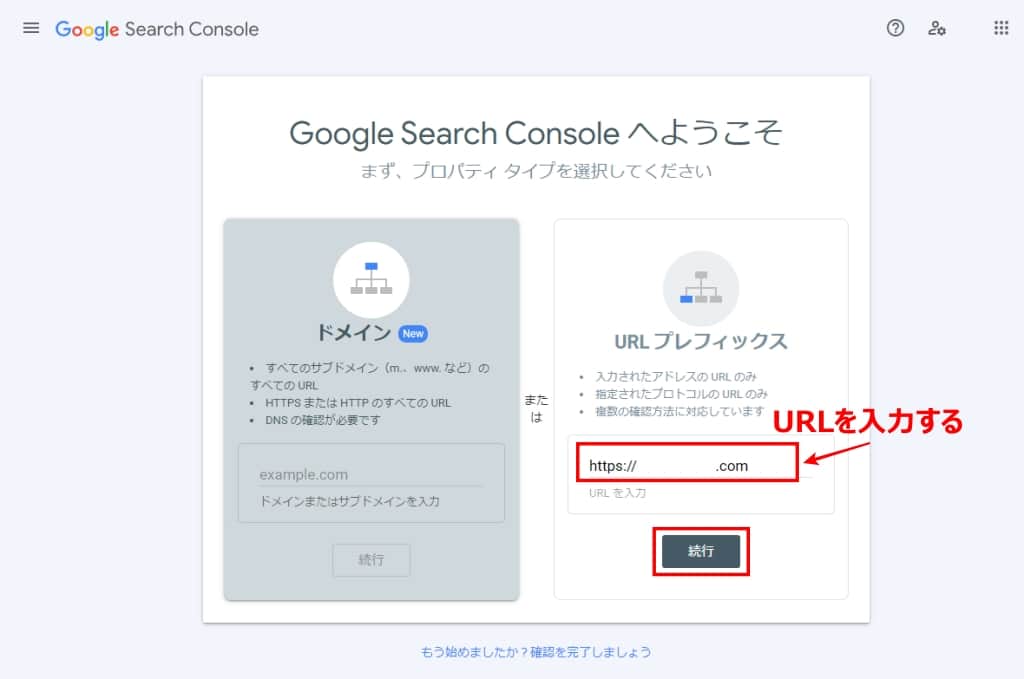The width and height of the screenshot is (1024, 679).
Task: Click the DNS の確認が必要です bullet
Action: point(323,420)
